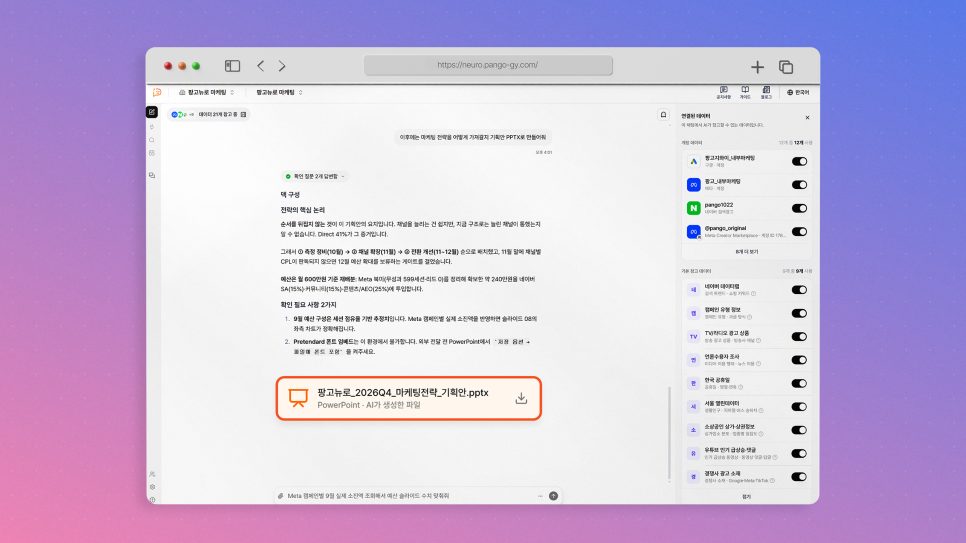The height and width of the screenshot is (543, 966).
Task: Click the paperclip attach icon in the message box
Action: tap(280, 496)
